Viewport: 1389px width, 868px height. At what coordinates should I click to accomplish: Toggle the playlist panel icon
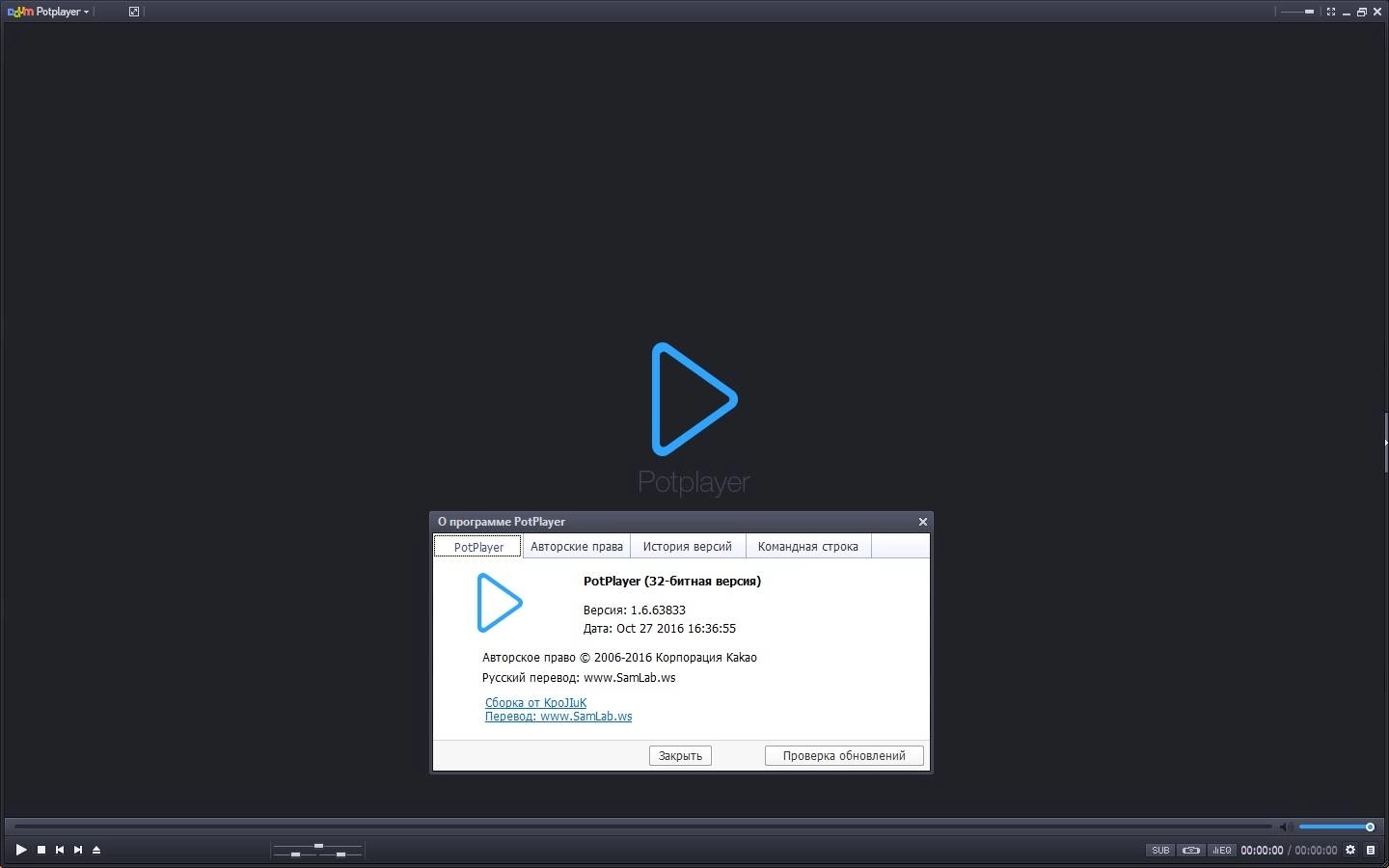(x=1371, y=850)
